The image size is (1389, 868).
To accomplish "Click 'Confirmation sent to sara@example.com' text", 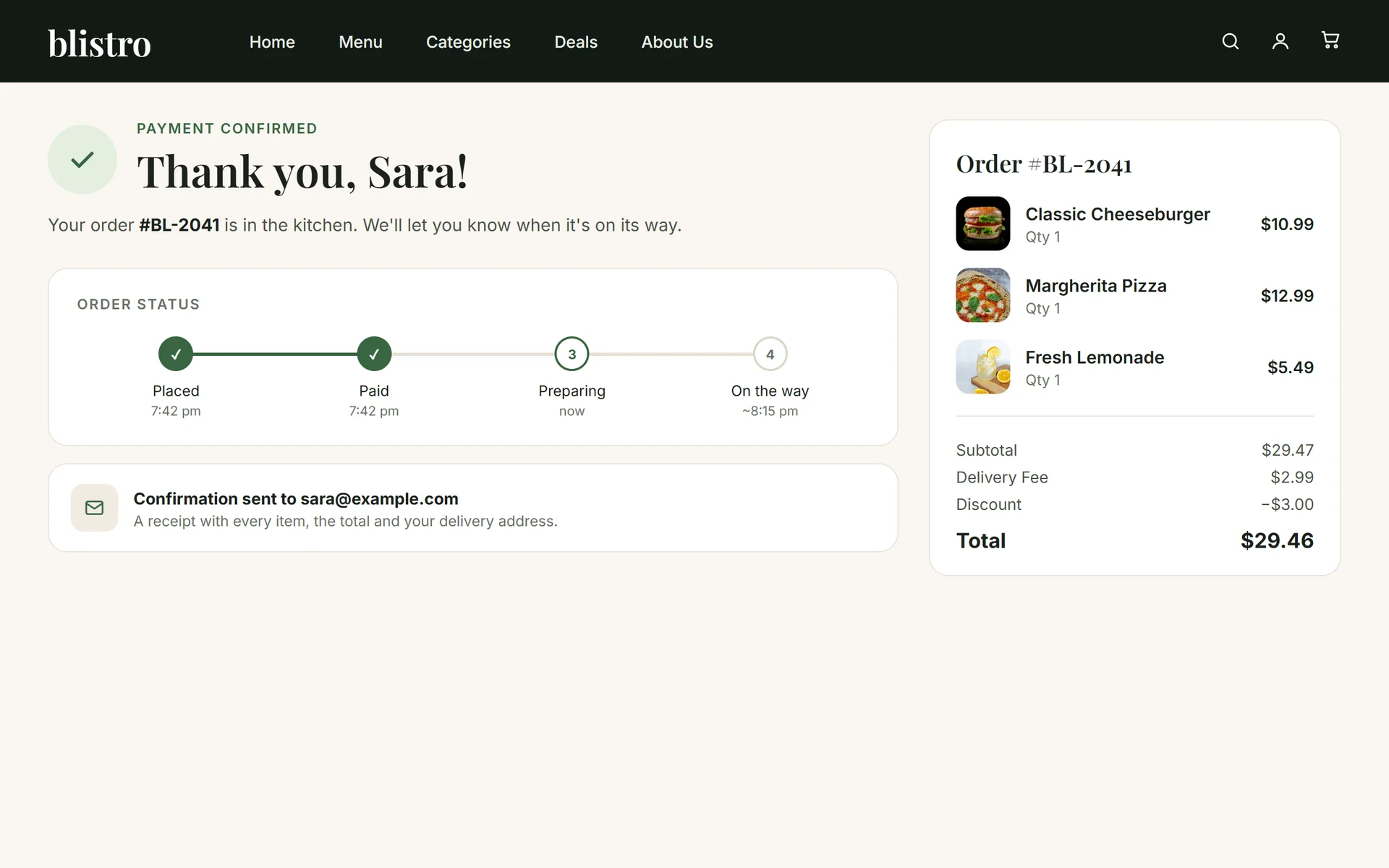I will (x=296, y=499).
